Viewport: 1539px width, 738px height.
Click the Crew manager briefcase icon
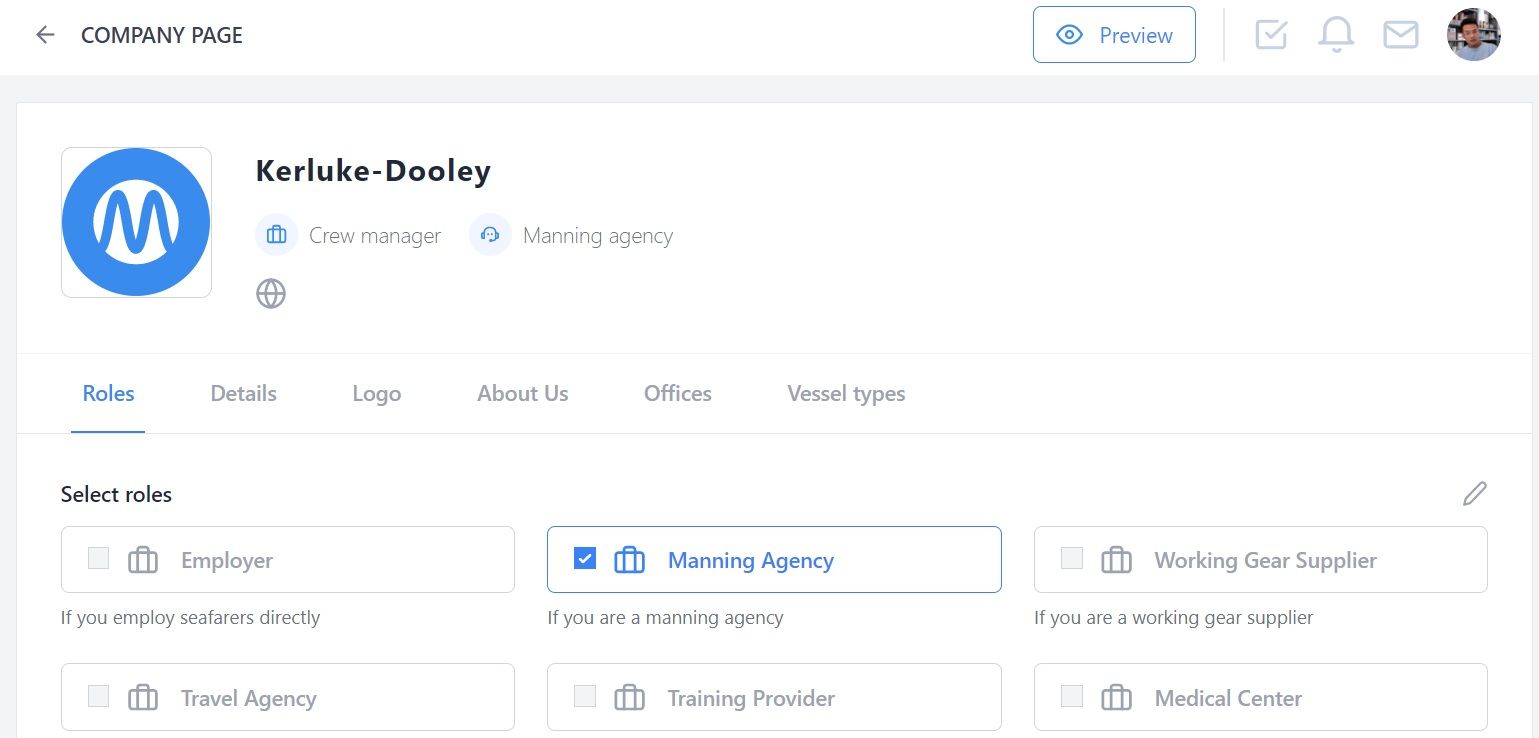click(277, 235)
